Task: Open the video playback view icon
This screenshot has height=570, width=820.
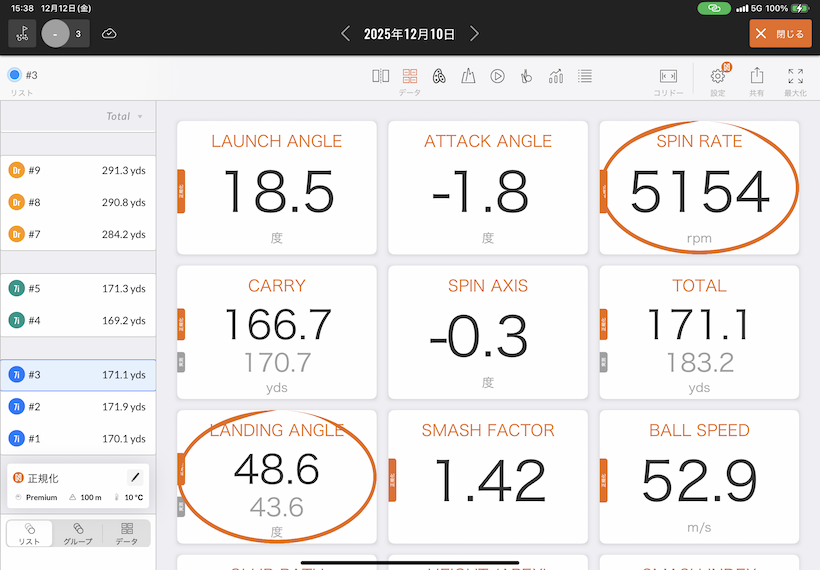Action: (497, 76)
